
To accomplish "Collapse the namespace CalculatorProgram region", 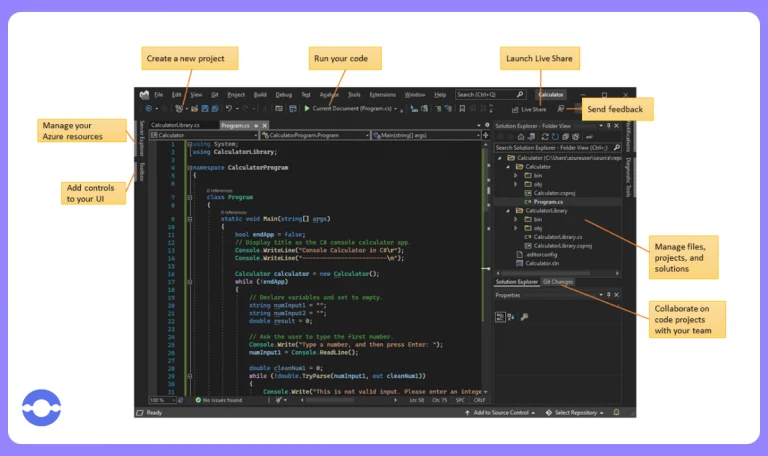I will [190, 168].
